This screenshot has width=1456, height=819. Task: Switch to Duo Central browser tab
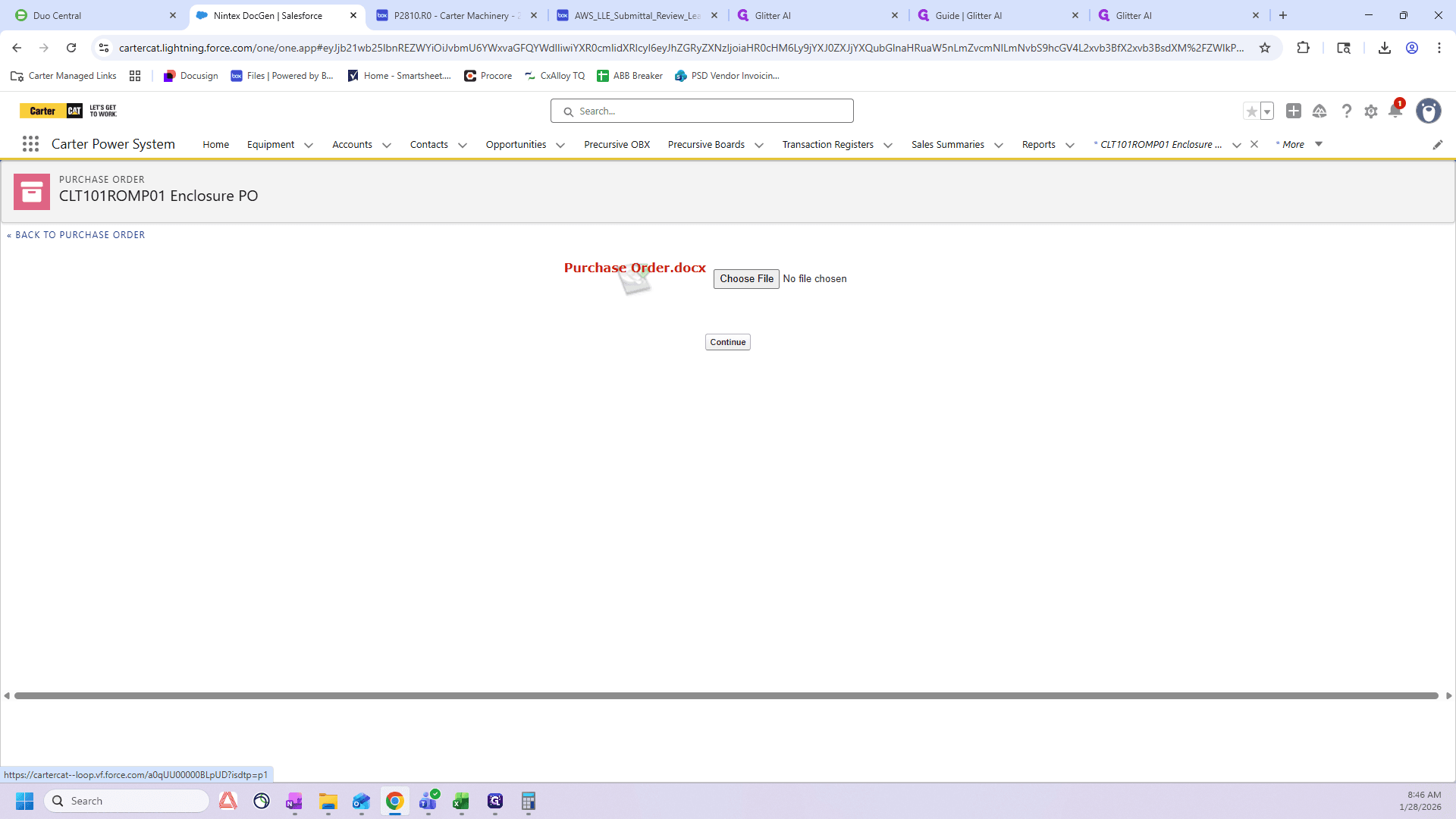click(95, 15)
